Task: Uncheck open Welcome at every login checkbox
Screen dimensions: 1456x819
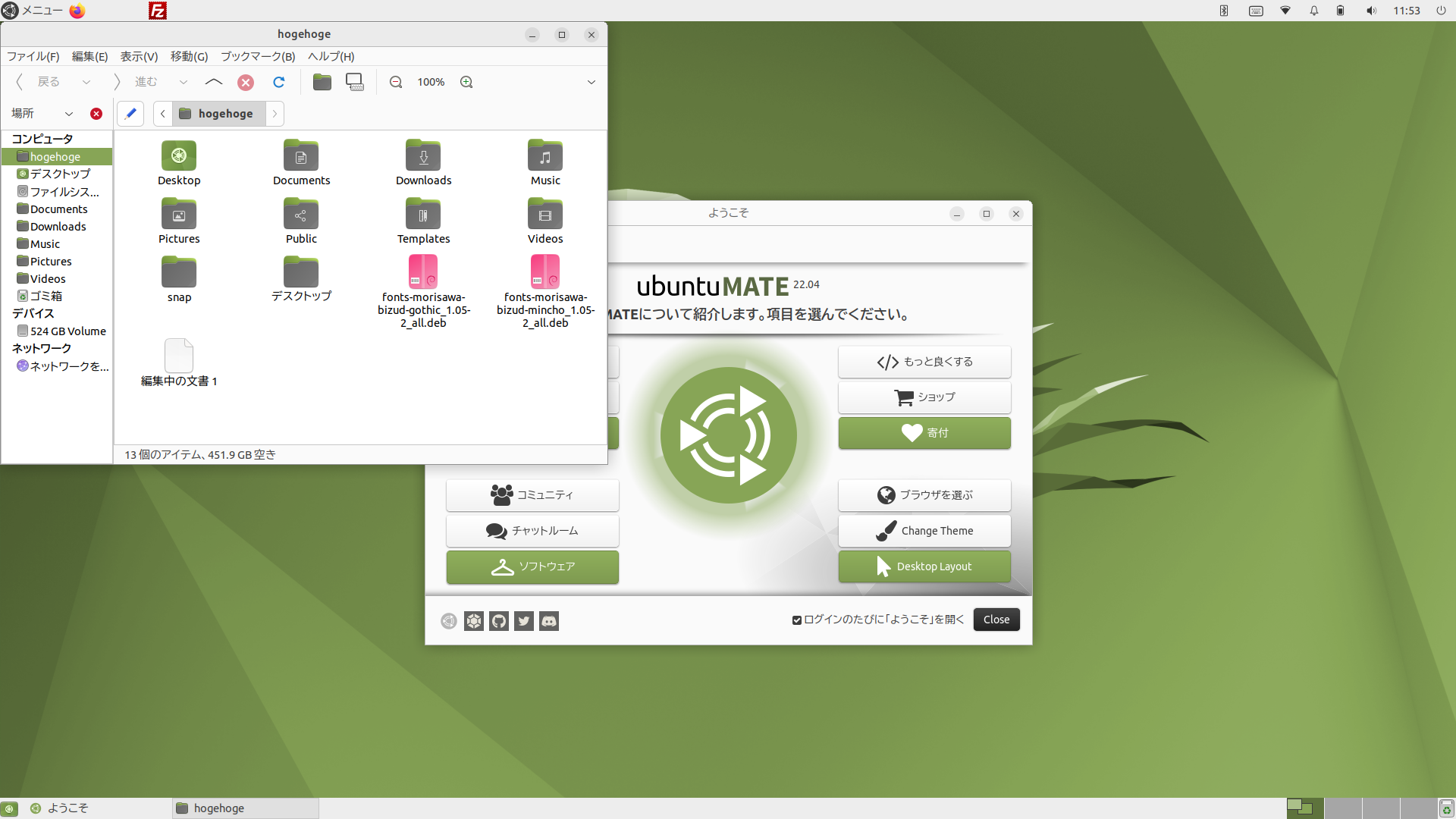Action: pyautogui.click(x=797, y=620)
